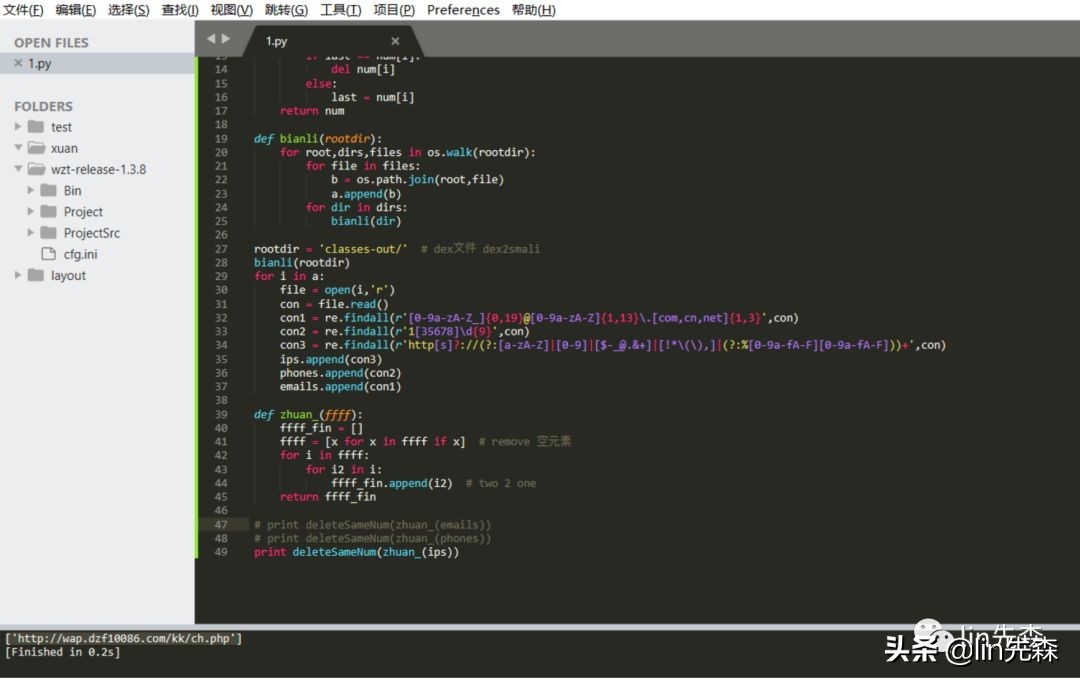This screenshot has height=685, width=1080.
Task: Go to previous tab with left arrow
Action: (211, 39)
